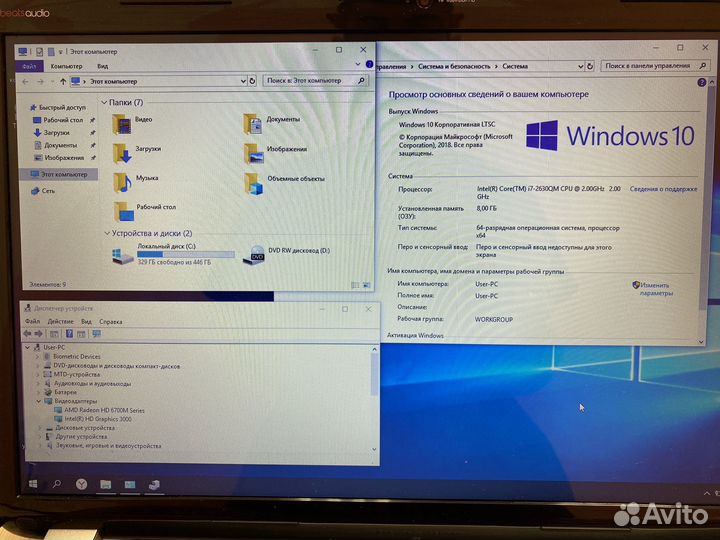Click the Explorer forward arrow
720x540 pixels.
tap(40, 82)
